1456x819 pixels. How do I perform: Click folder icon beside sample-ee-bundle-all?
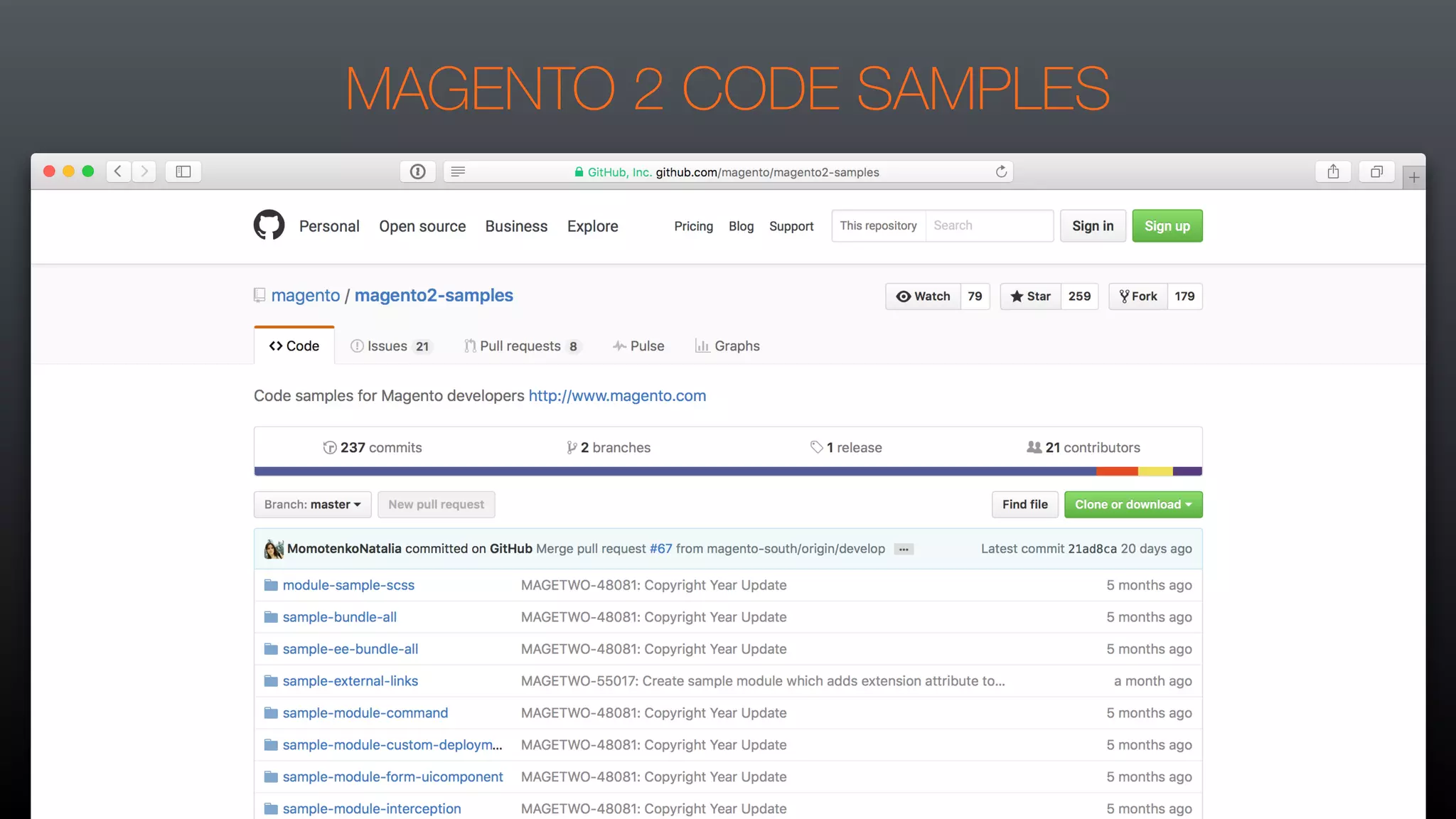point(271,649)
